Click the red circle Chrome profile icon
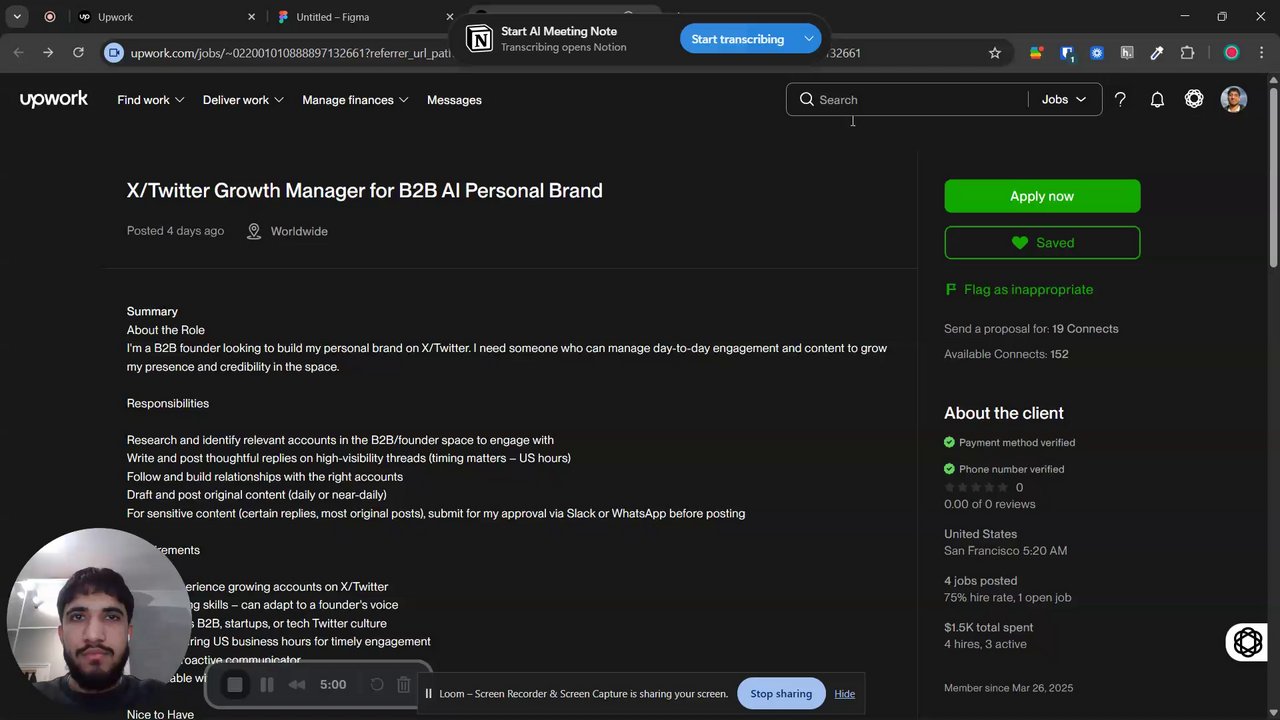1280x720 pixels. [x=1232, y=53]
